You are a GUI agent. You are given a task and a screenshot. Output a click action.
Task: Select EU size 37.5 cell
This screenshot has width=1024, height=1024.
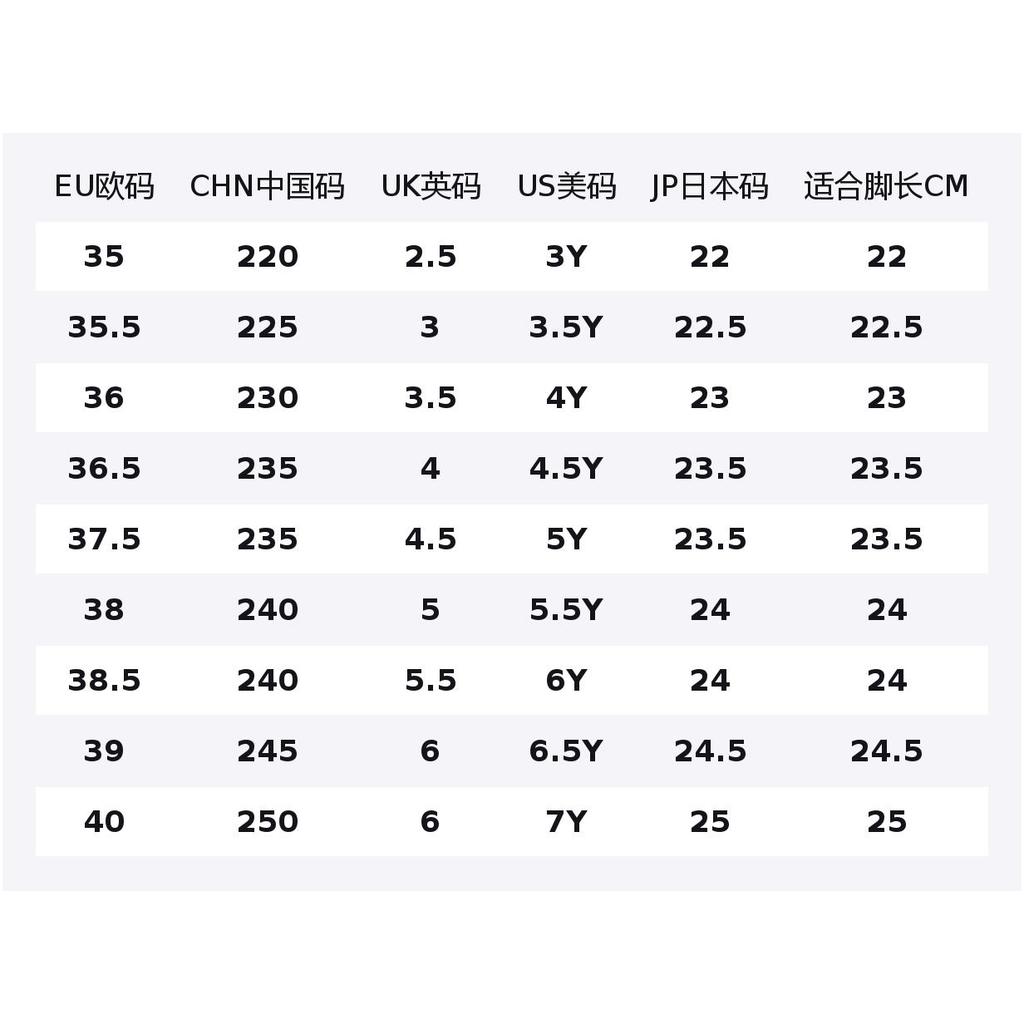click(x=104, y=539)
